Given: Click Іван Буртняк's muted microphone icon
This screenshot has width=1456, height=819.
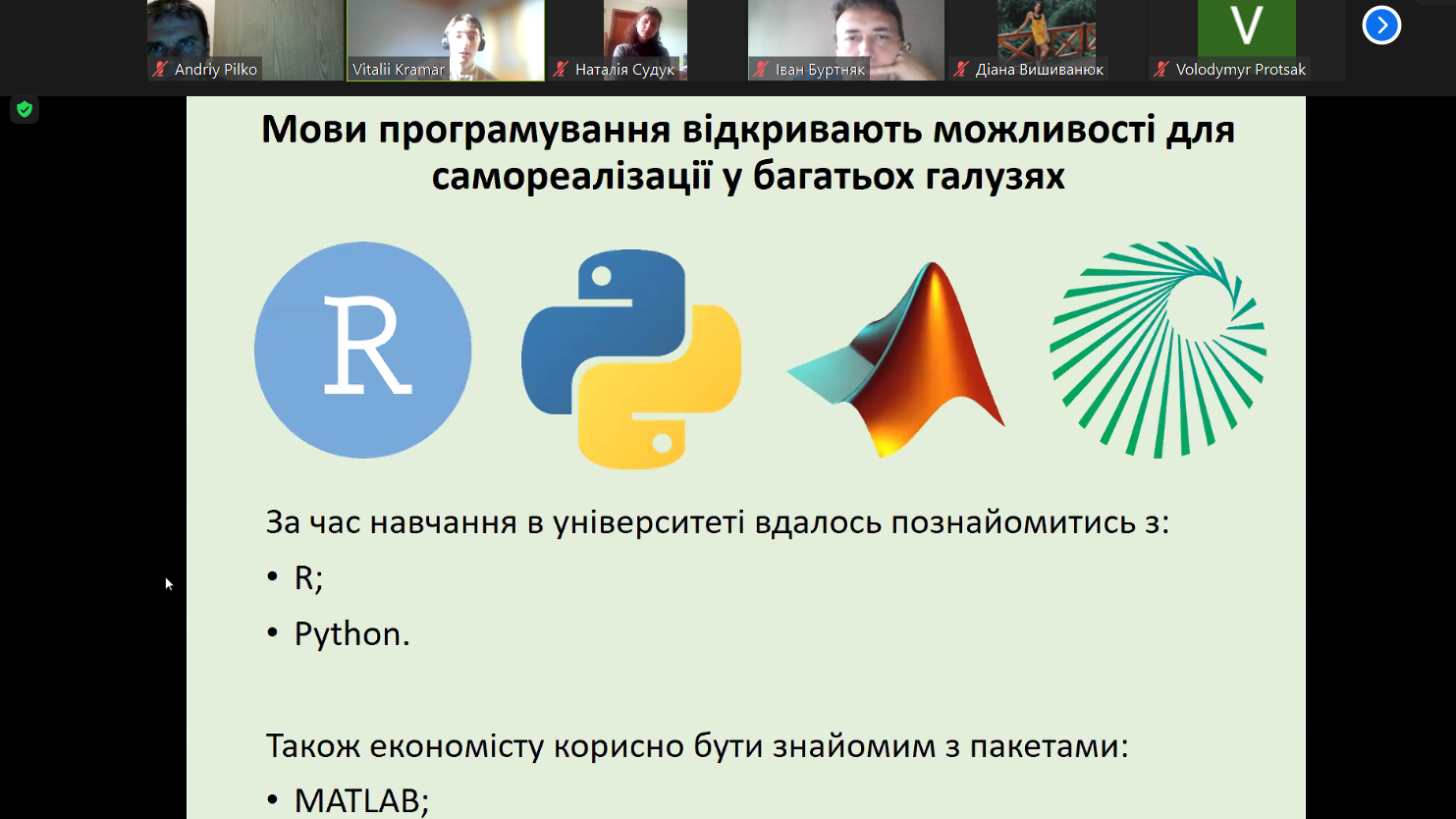Looking at the screenshot, I should [x=761, y=70].
